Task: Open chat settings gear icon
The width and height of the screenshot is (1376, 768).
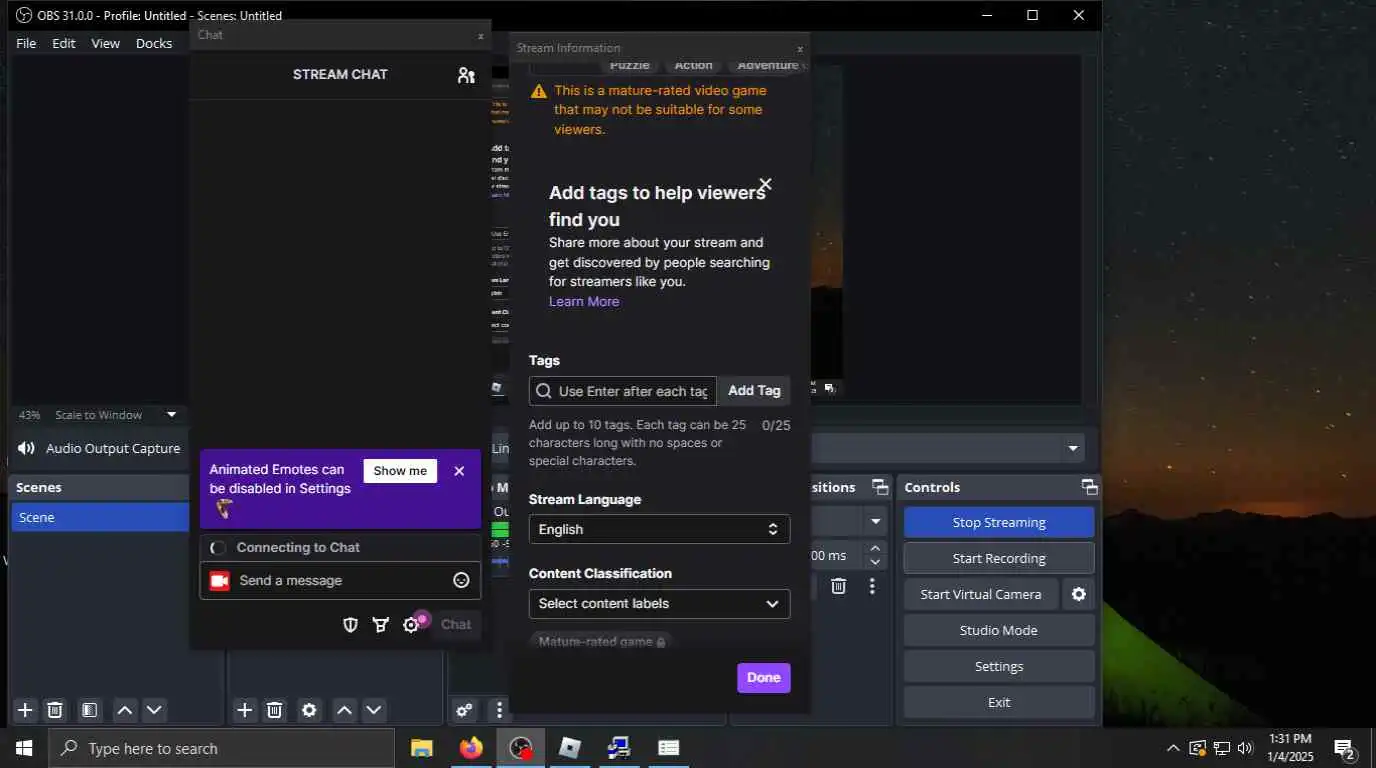Action: [x=410, y=625]
